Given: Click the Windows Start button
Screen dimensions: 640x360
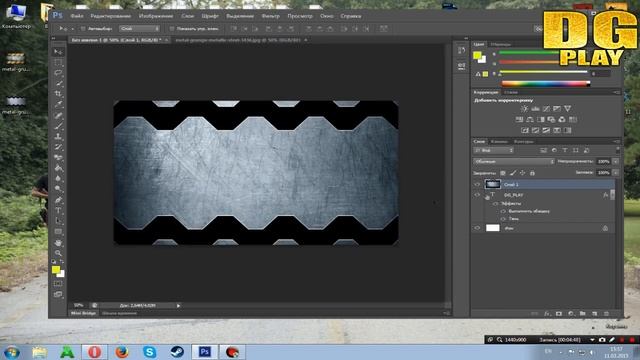Looking at the screenshot, I should (x=11, y=352).
